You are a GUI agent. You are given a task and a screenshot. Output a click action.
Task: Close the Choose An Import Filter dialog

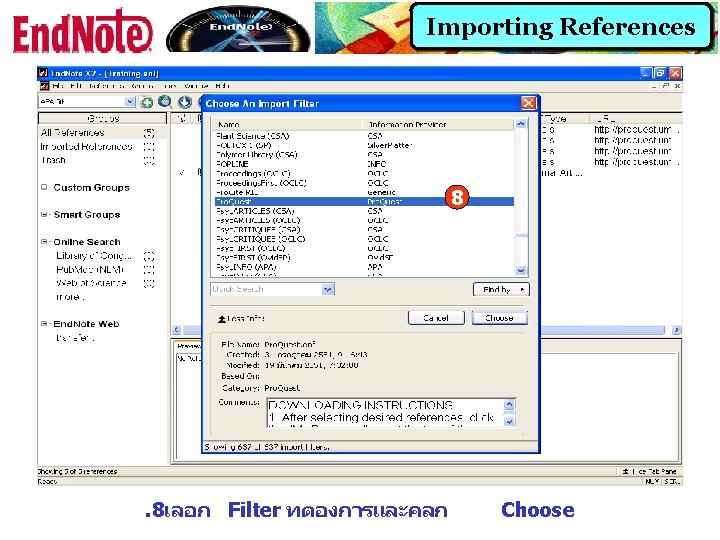529,103
